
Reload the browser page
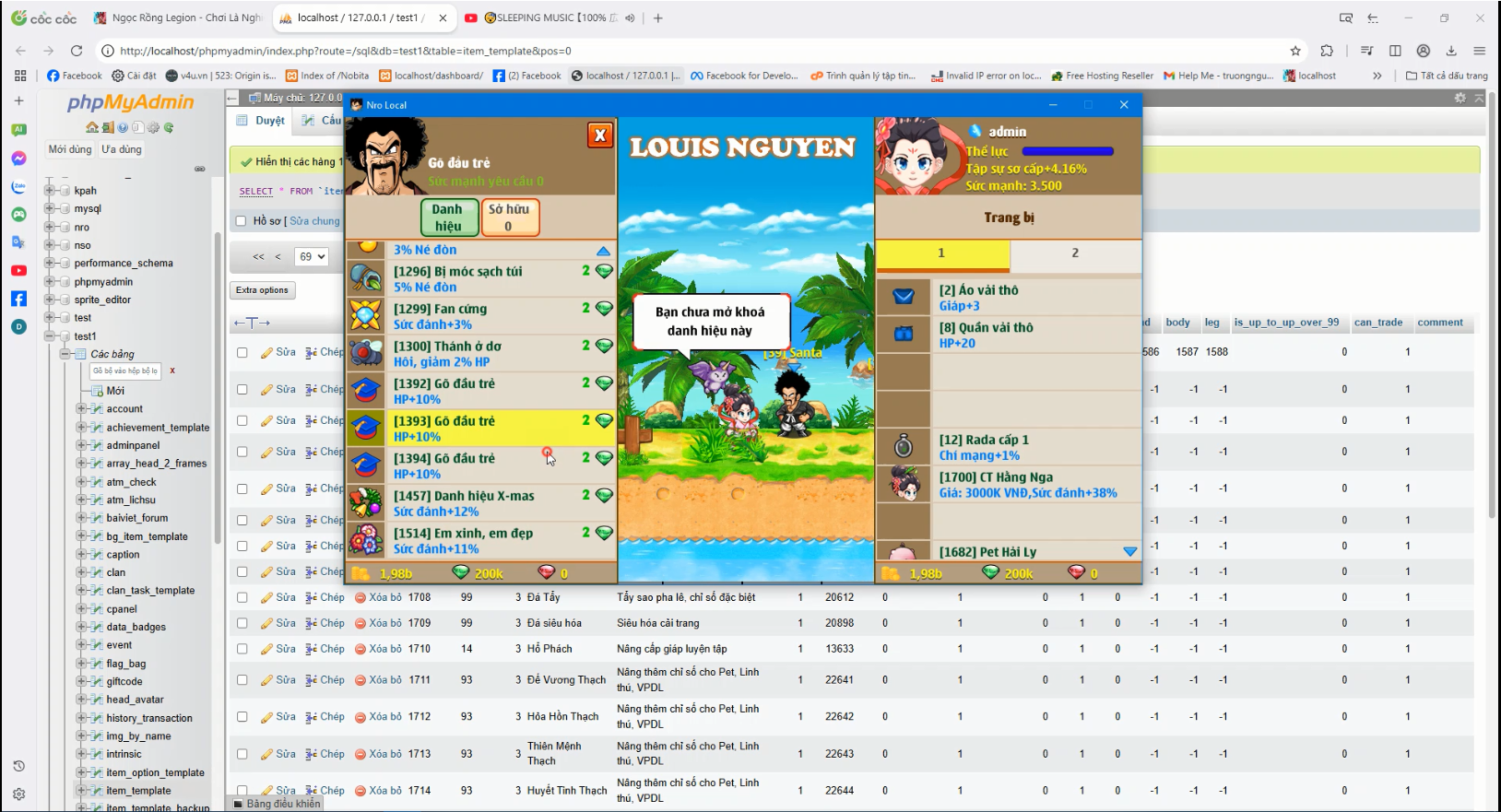[77, 51]
